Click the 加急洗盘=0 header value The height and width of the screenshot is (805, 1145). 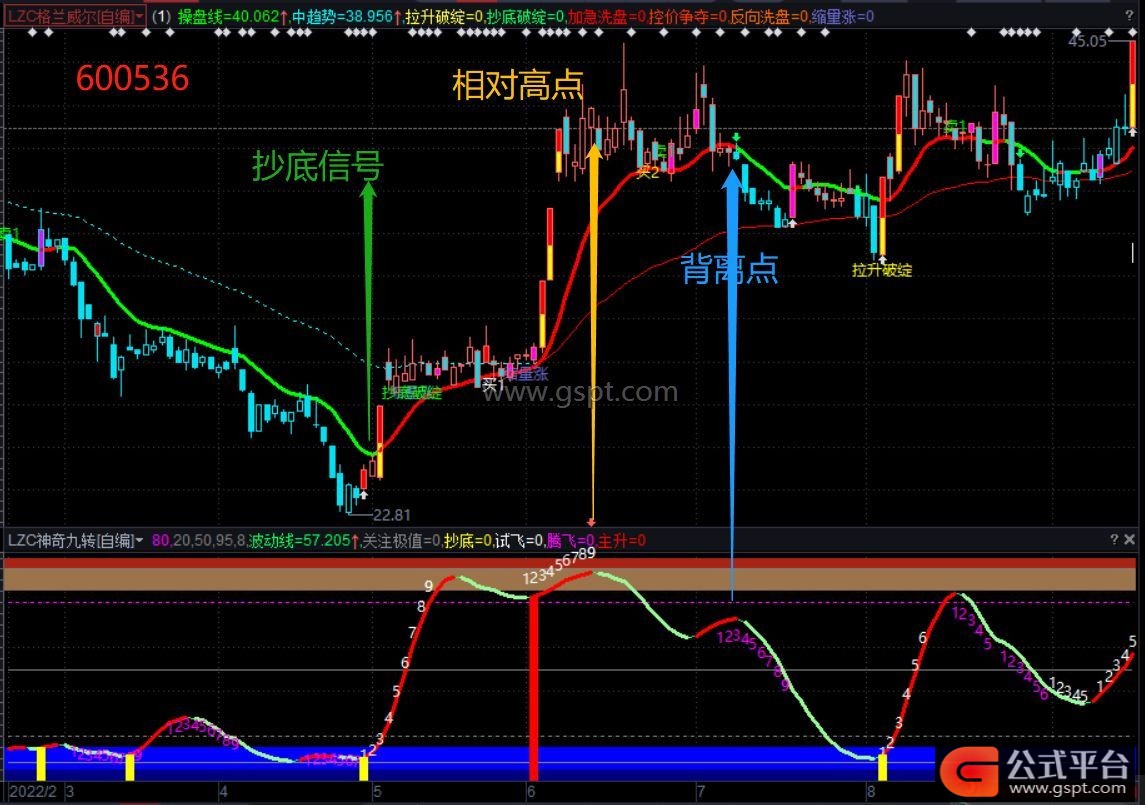tap(606, 16)
